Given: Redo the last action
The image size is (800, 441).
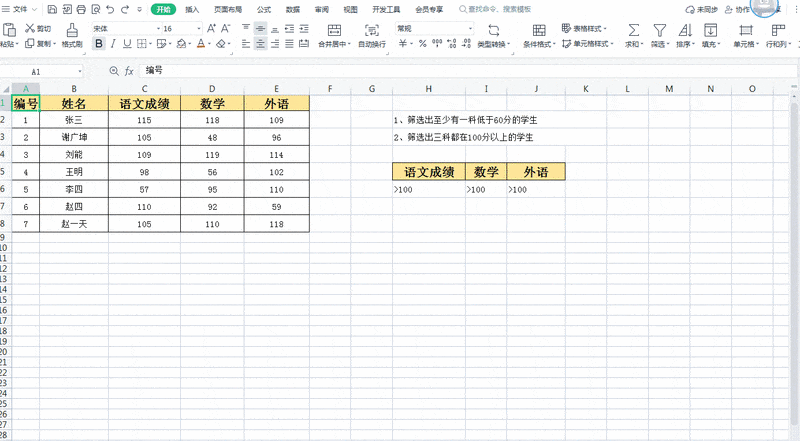Looking at the screenshot, I should coord(125,9).
